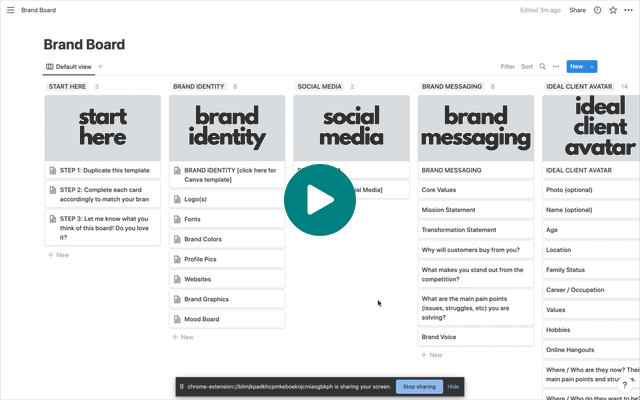Open 'What makes you stand out' card
The width and height of the screenshot is (640, 400).
pos(476,275)
